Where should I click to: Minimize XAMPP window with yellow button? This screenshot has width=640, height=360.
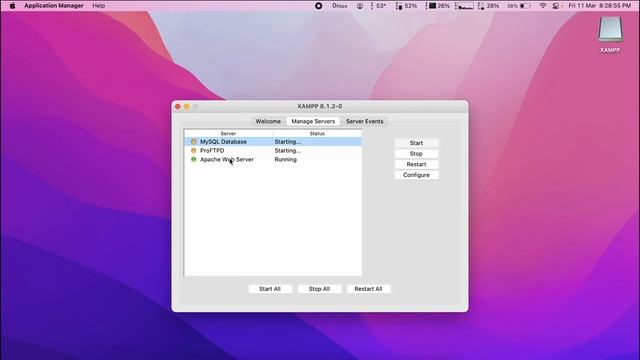tap(187, 107)
